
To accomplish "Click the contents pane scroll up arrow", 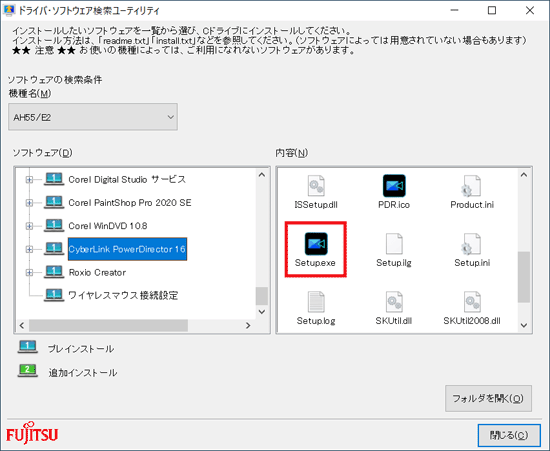I will pos(524,175).
